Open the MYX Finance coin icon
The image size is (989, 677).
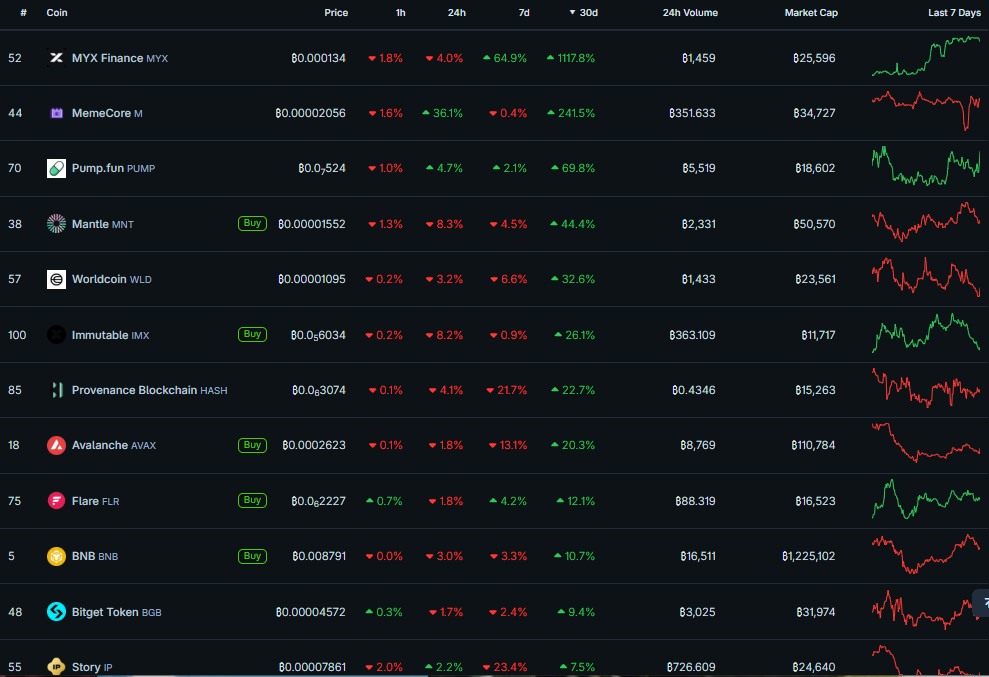point(56,58)
